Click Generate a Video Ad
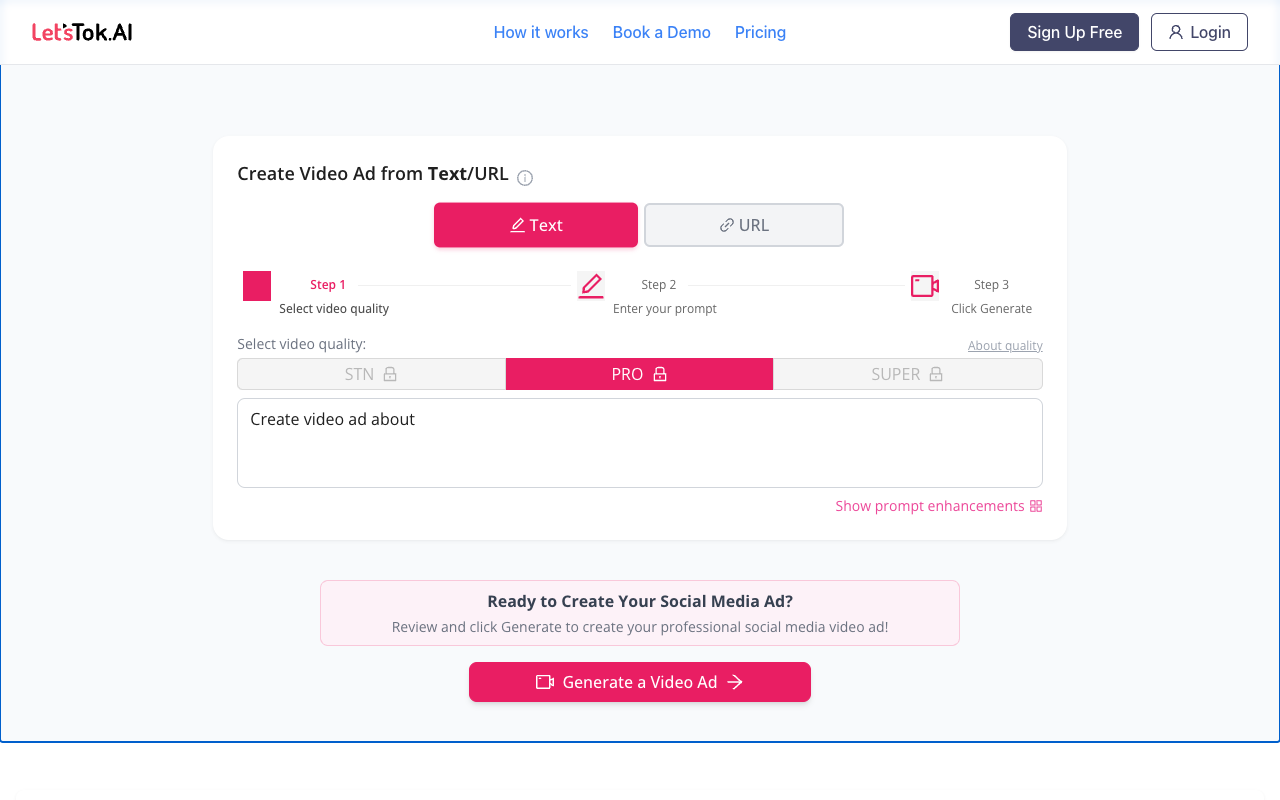The height and width of the screenshot is (800, 1280). point(639,681)
